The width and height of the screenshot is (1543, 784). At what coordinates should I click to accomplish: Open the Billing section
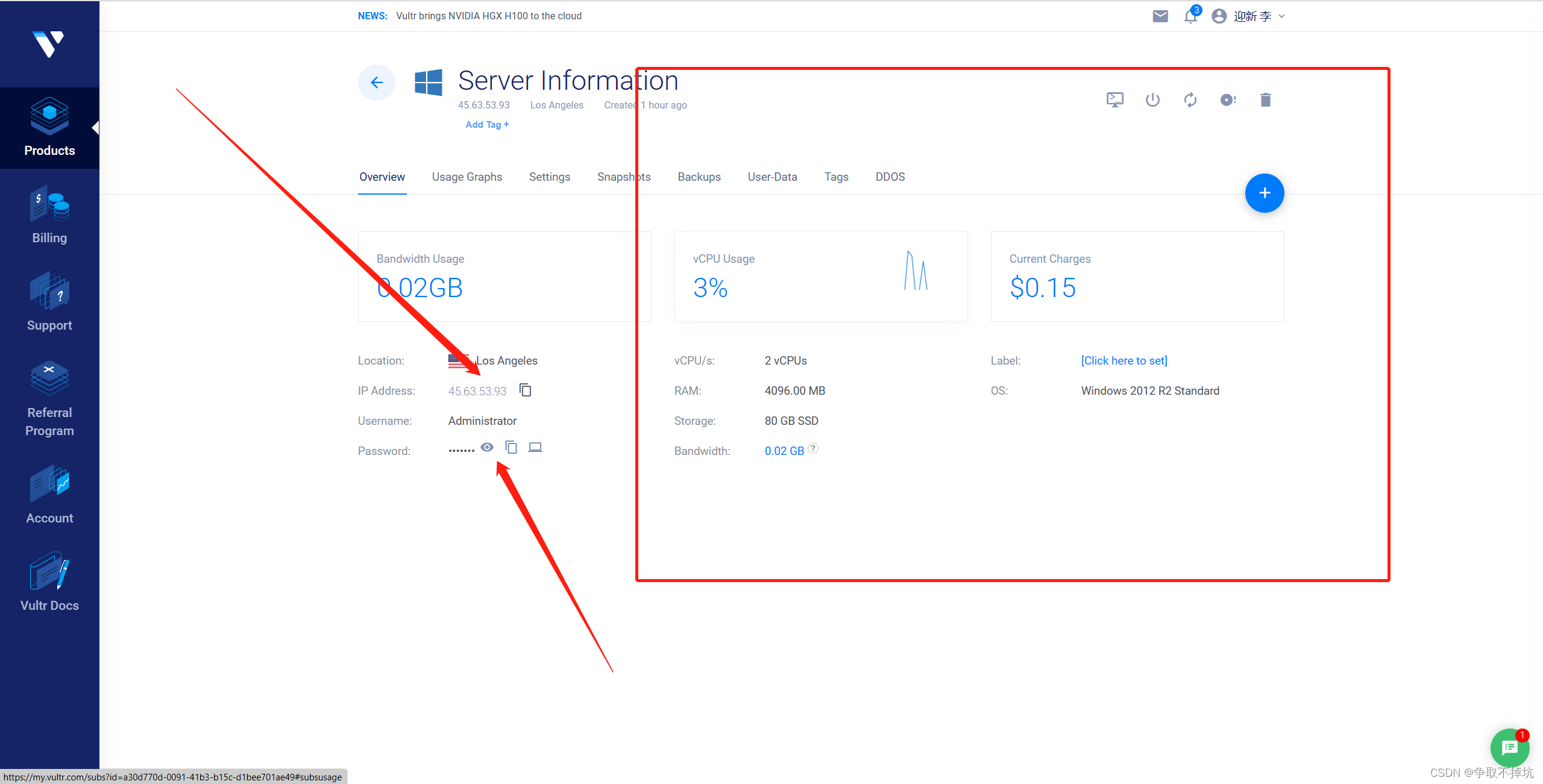(x=49, y=215)
